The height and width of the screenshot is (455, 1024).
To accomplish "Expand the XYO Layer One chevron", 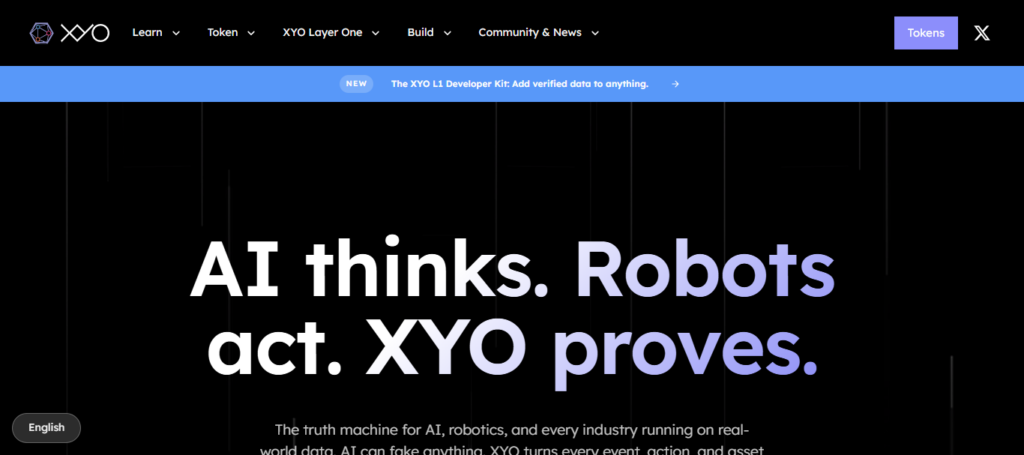I will (376, 33).
